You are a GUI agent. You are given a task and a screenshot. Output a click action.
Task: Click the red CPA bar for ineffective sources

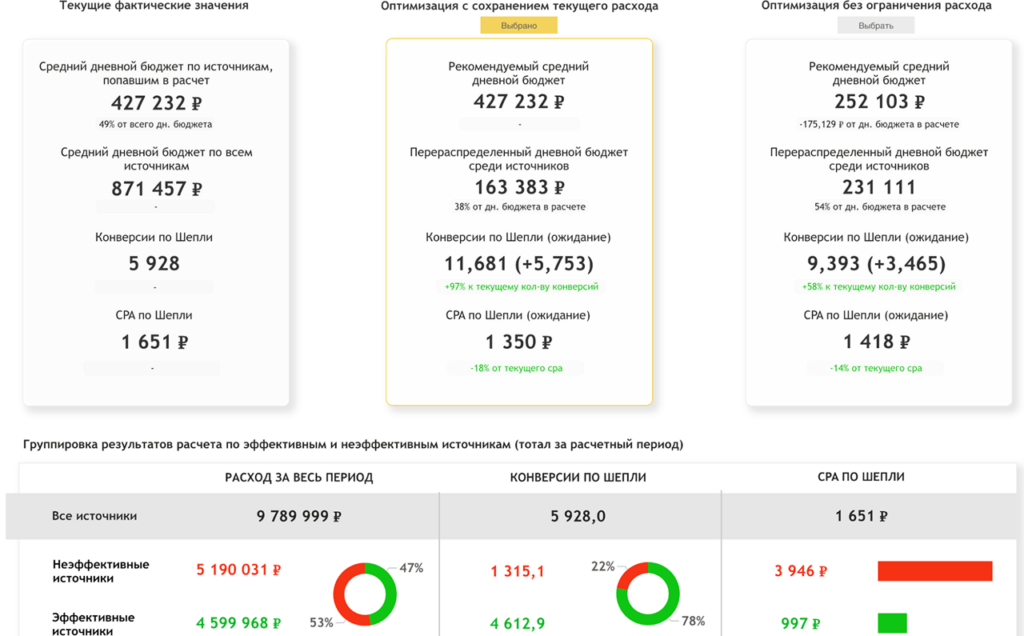point(934,570)
